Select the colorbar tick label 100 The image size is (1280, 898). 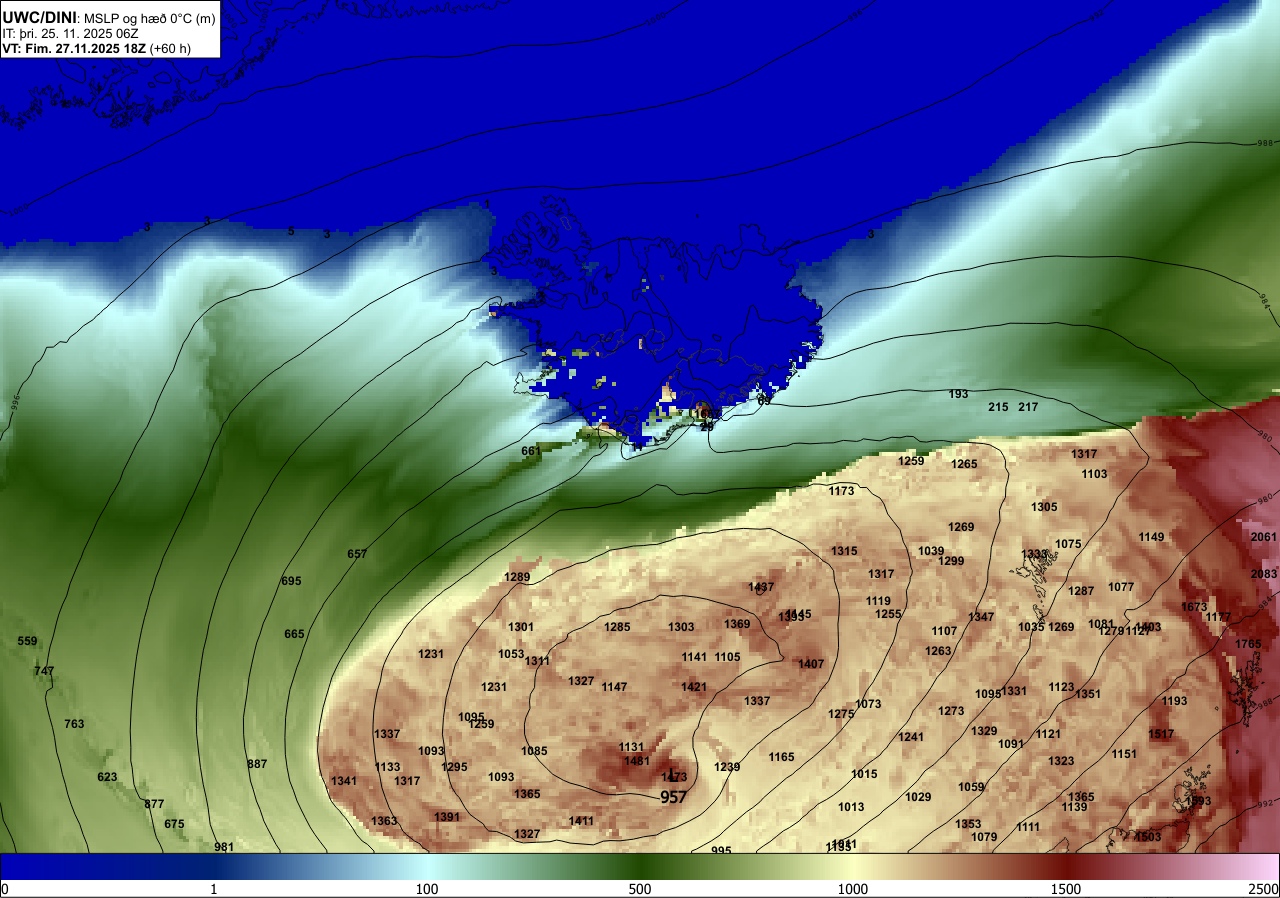click(427, 890)
